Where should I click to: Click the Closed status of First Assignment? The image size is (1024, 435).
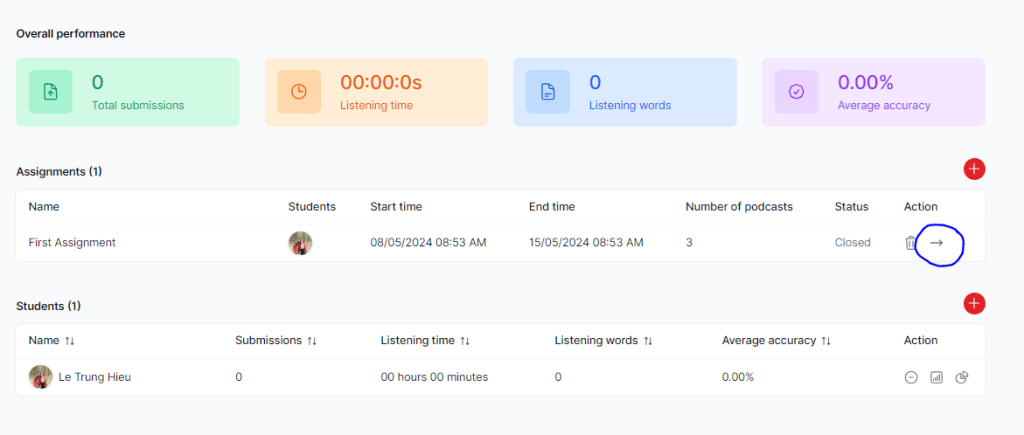pyautogui.click(x=852, y=243)
